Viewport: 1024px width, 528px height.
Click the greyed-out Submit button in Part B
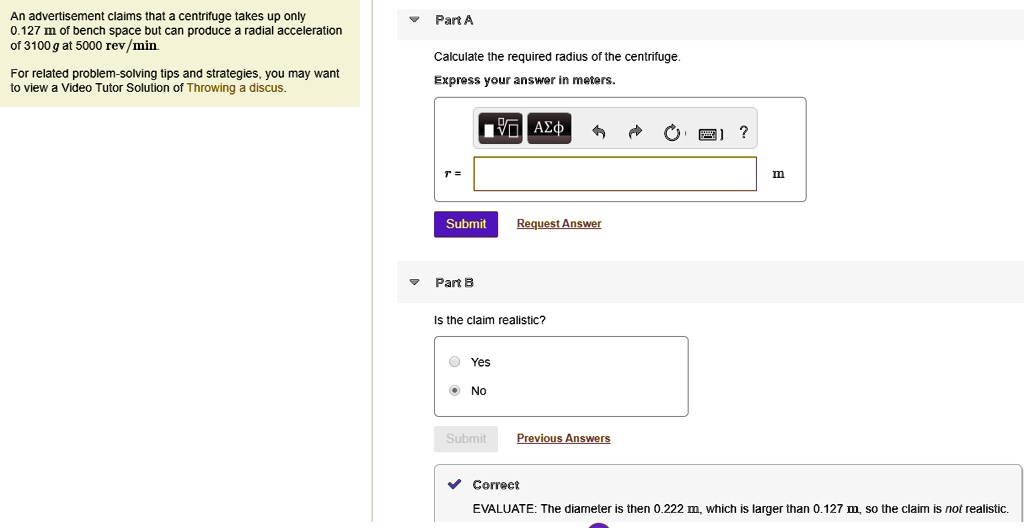(465, 438)
